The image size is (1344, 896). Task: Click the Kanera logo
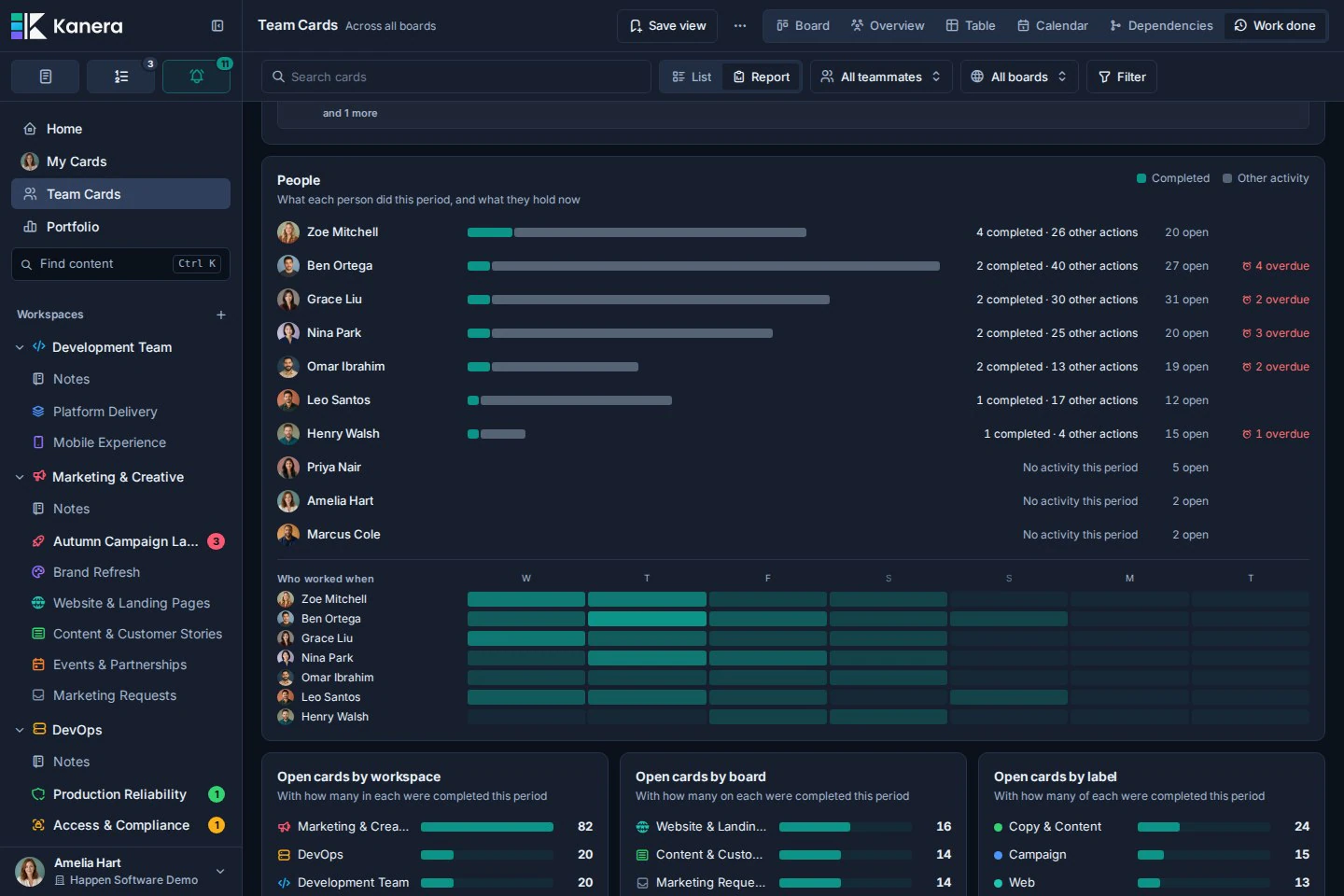tap(66, 26)
